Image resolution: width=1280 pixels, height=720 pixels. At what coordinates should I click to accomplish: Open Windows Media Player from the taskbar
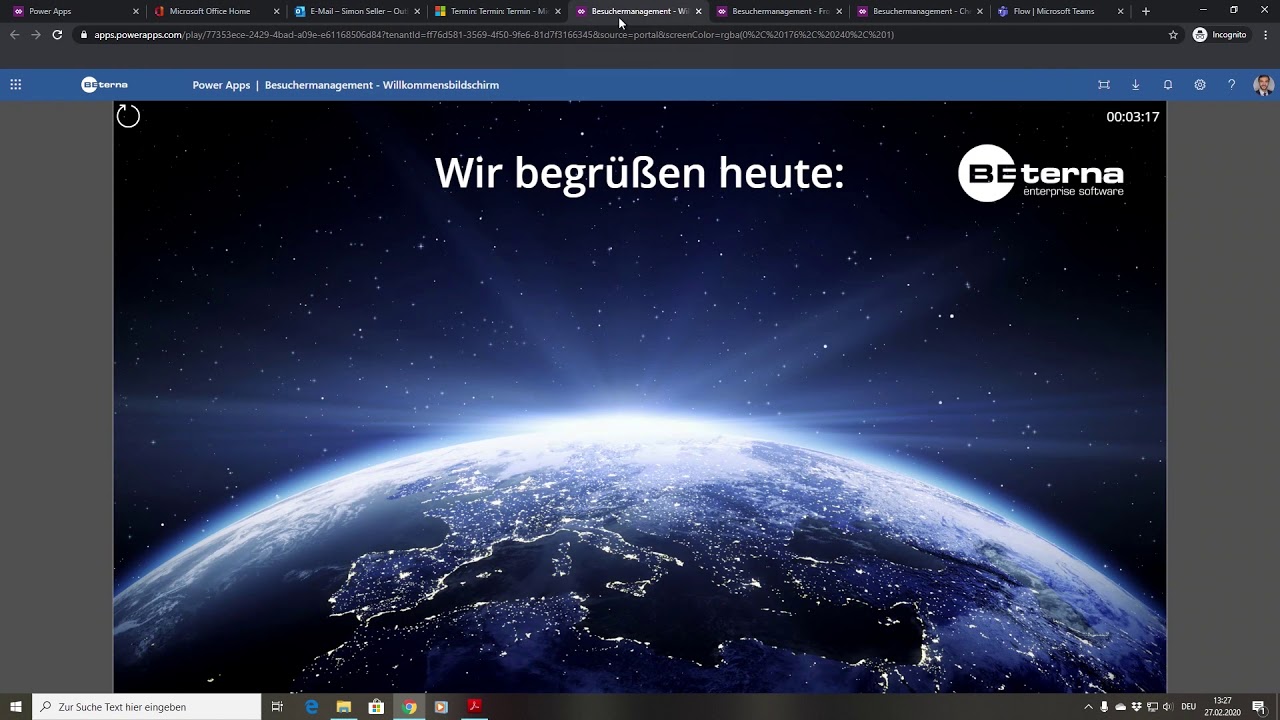click(x=441, y=707)
